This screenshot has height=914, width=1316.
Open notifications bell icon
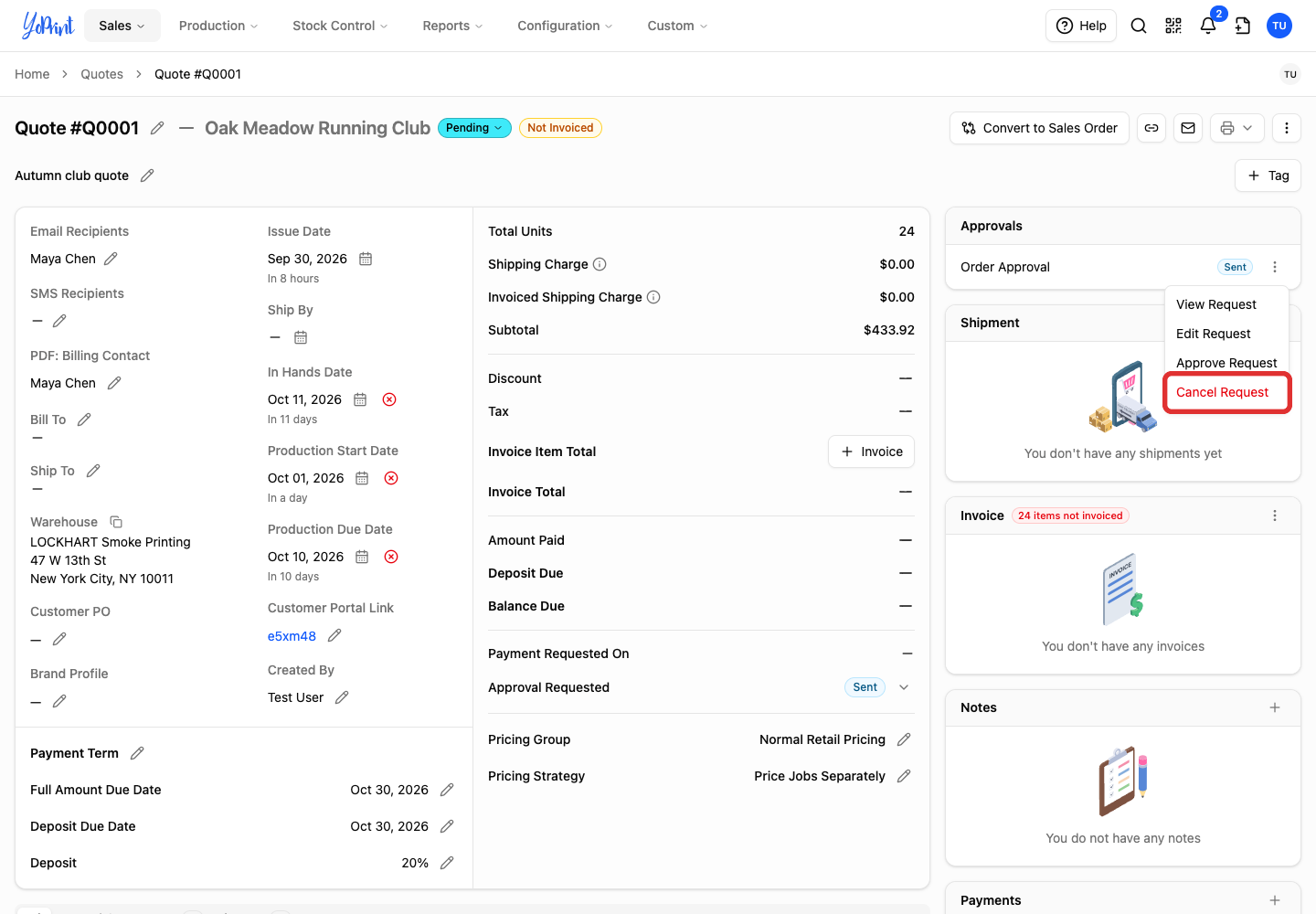coord(1208,26)
